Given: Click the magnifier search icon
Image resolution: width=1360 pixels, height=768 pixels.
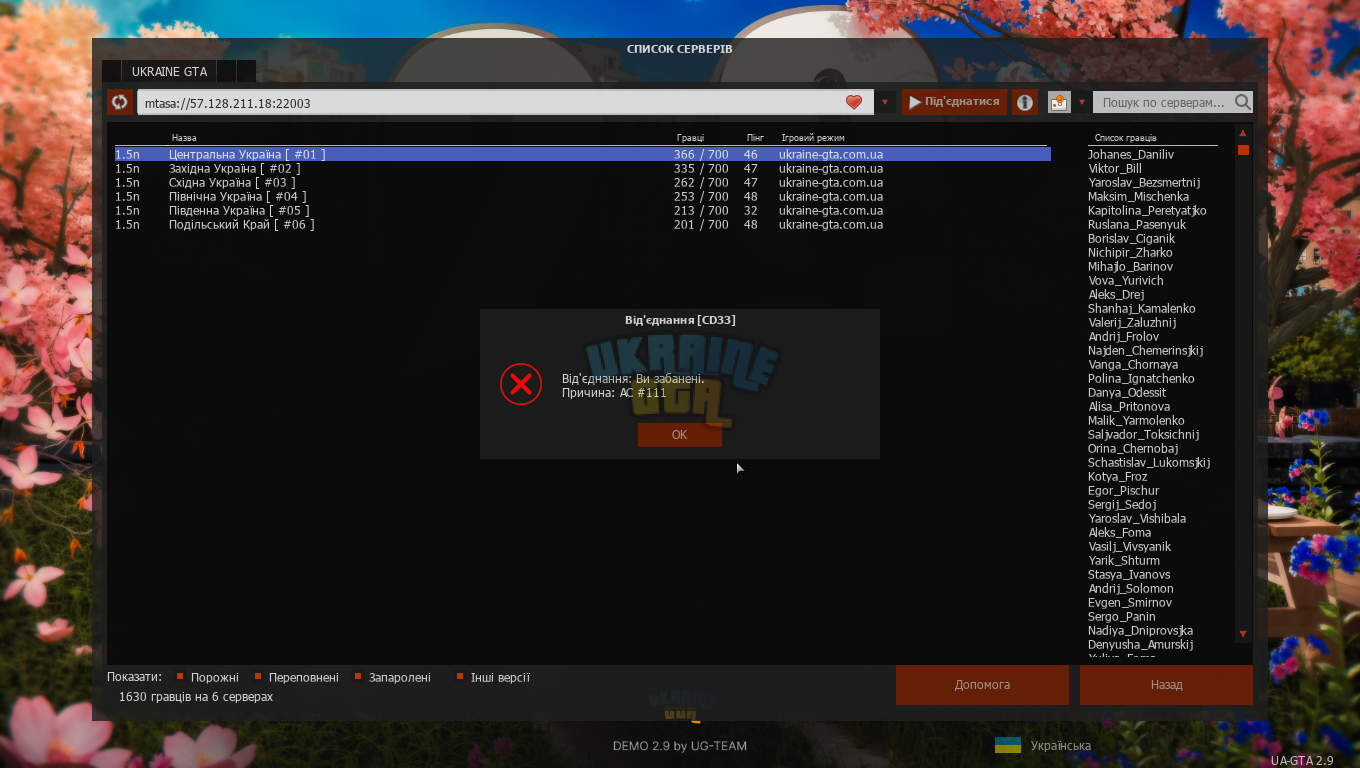Looking at the screenshot, I should [x=1242, y=102].
